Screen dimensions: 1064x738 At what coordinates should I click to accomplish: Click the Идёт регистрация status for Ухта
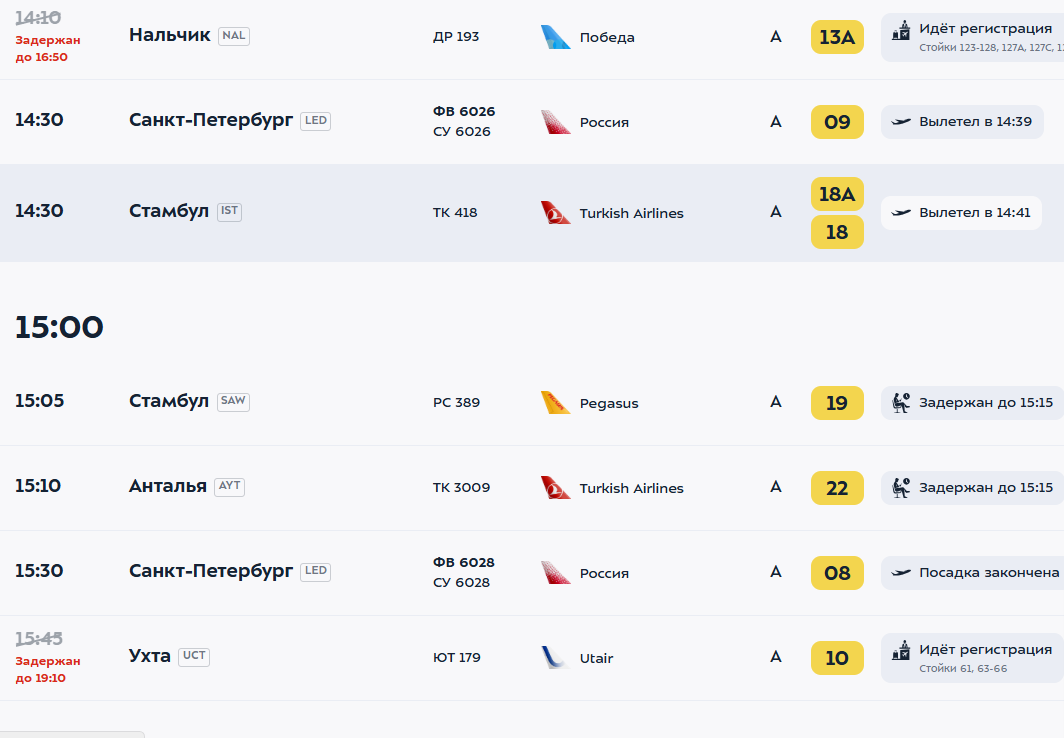click(972, 658)
